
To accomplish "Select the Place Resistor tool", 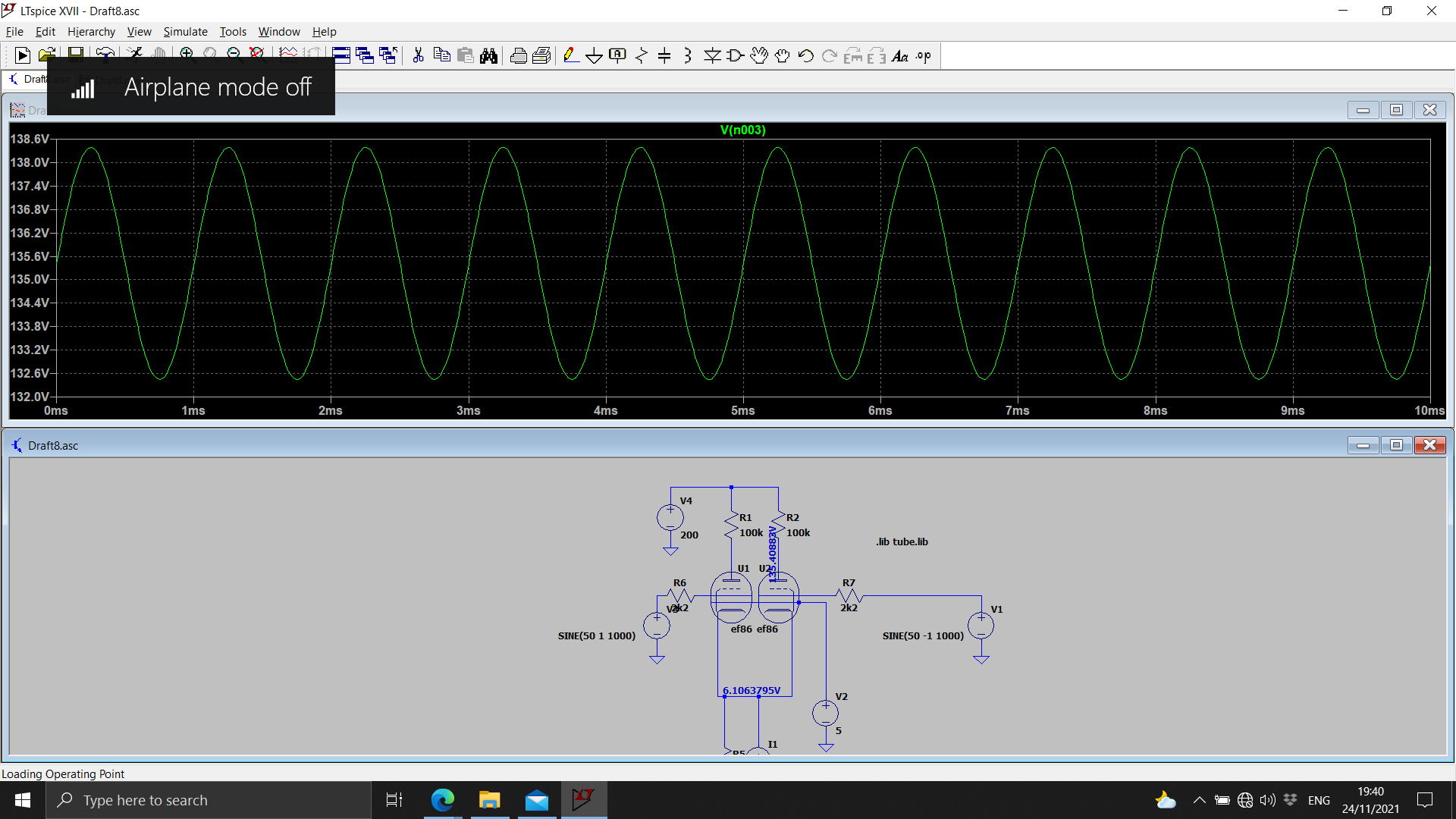I will tap(642, 55).
